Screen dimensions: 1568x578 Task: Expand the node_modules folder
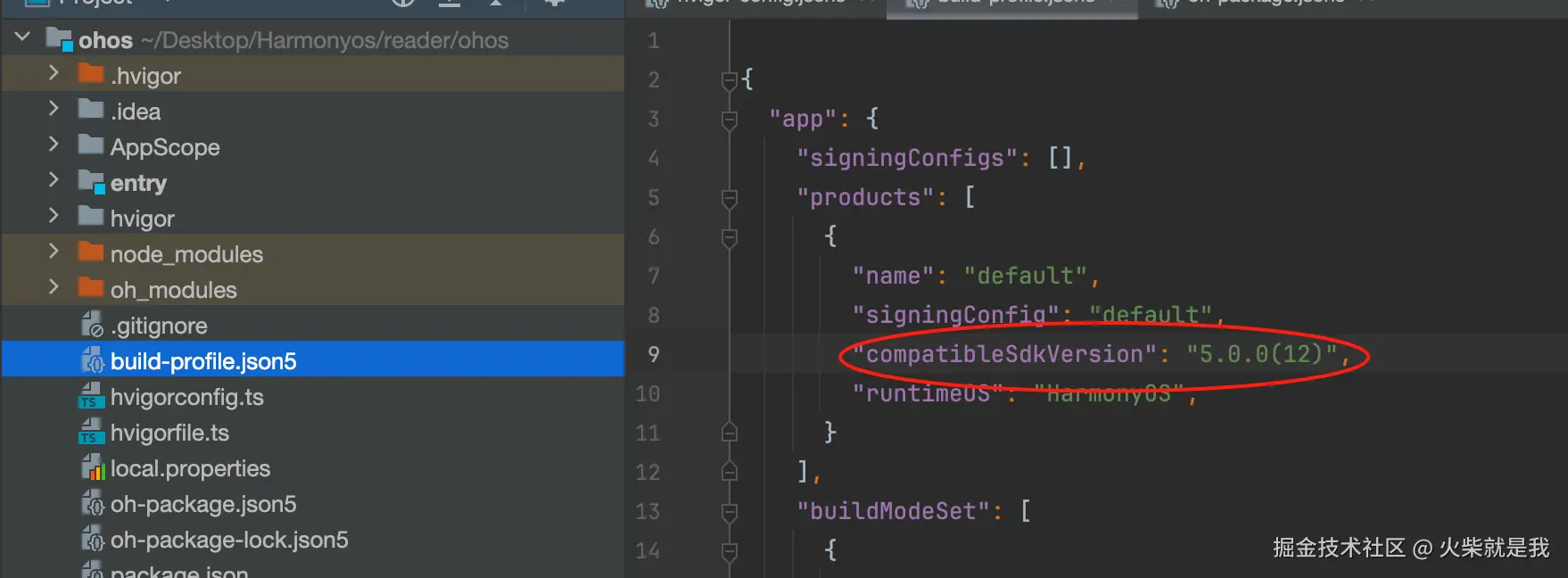[54, 252]
